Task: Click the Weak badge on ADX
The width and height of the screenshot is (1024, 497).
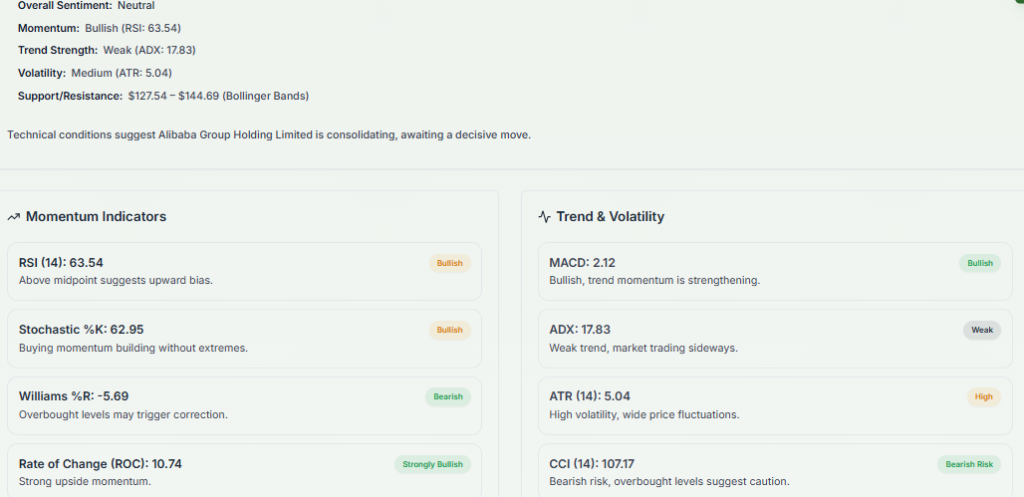Action: point(982,330)
